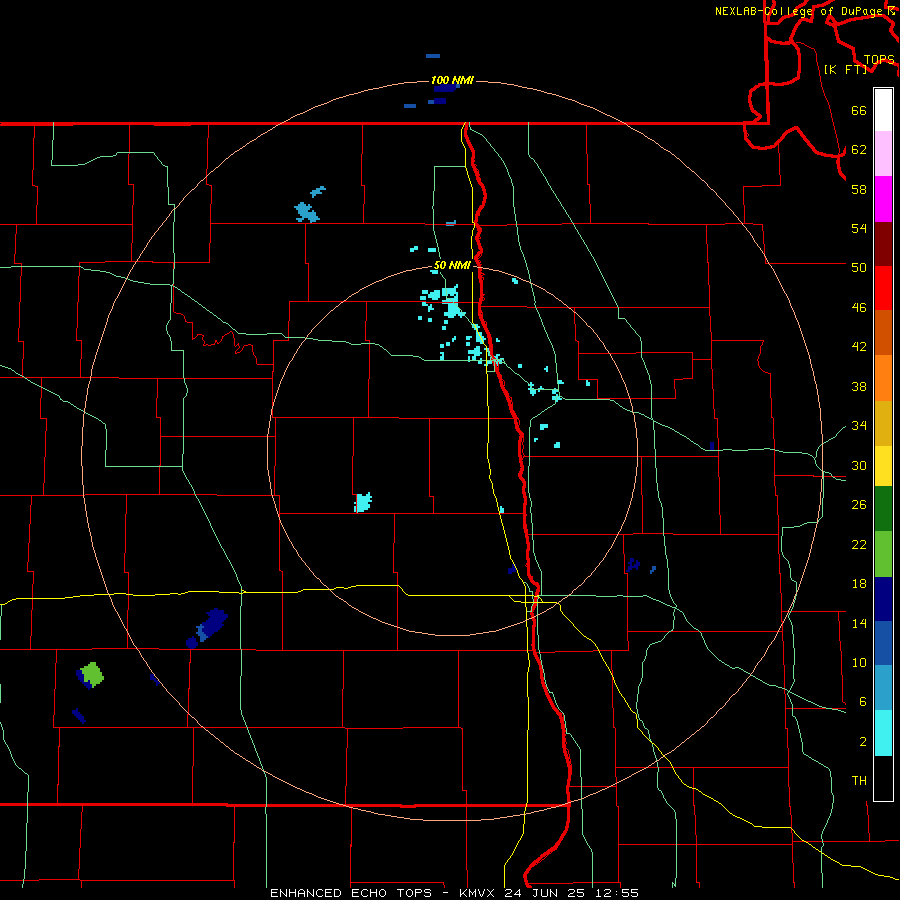Screen dimensions: 900x900
Task: Select the "24 JUN 25" date in caption
Action: click(x=544, y=893)
